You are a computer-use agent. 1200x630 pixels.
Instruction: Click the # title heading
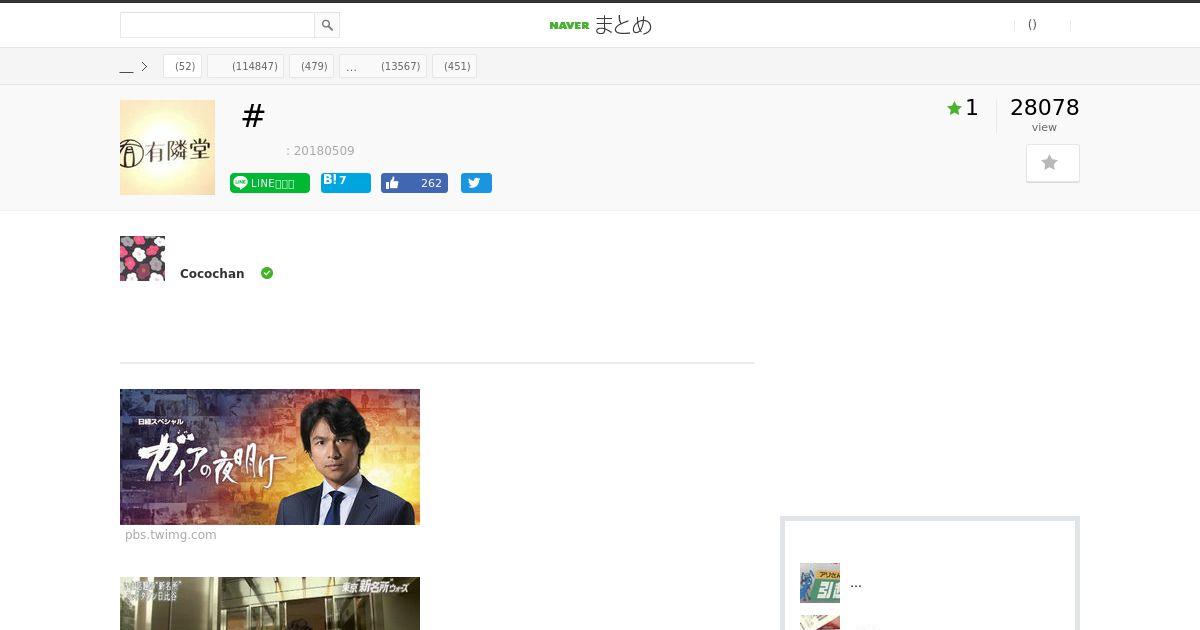pyautogui.click(x=253, y=116)
